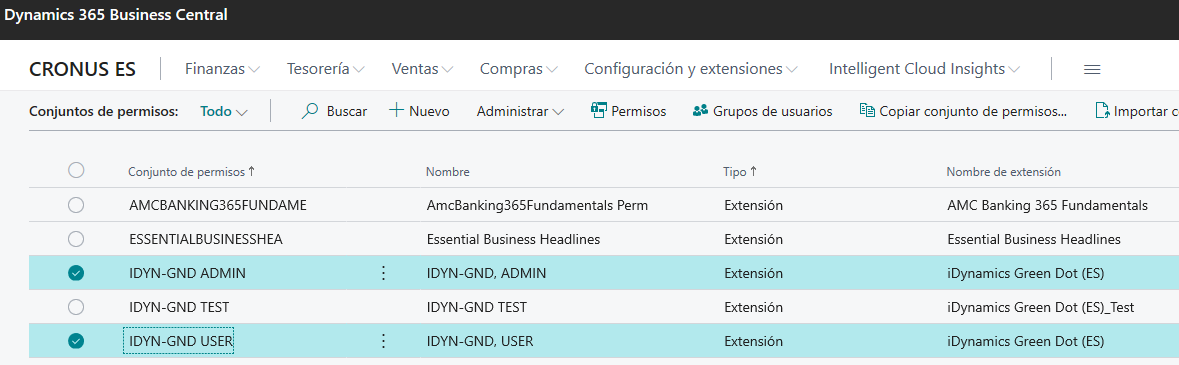This screenshot has width=1179, height=365.
Task: Open row options for IDYN-GND USER
Action: coord(383,341)
